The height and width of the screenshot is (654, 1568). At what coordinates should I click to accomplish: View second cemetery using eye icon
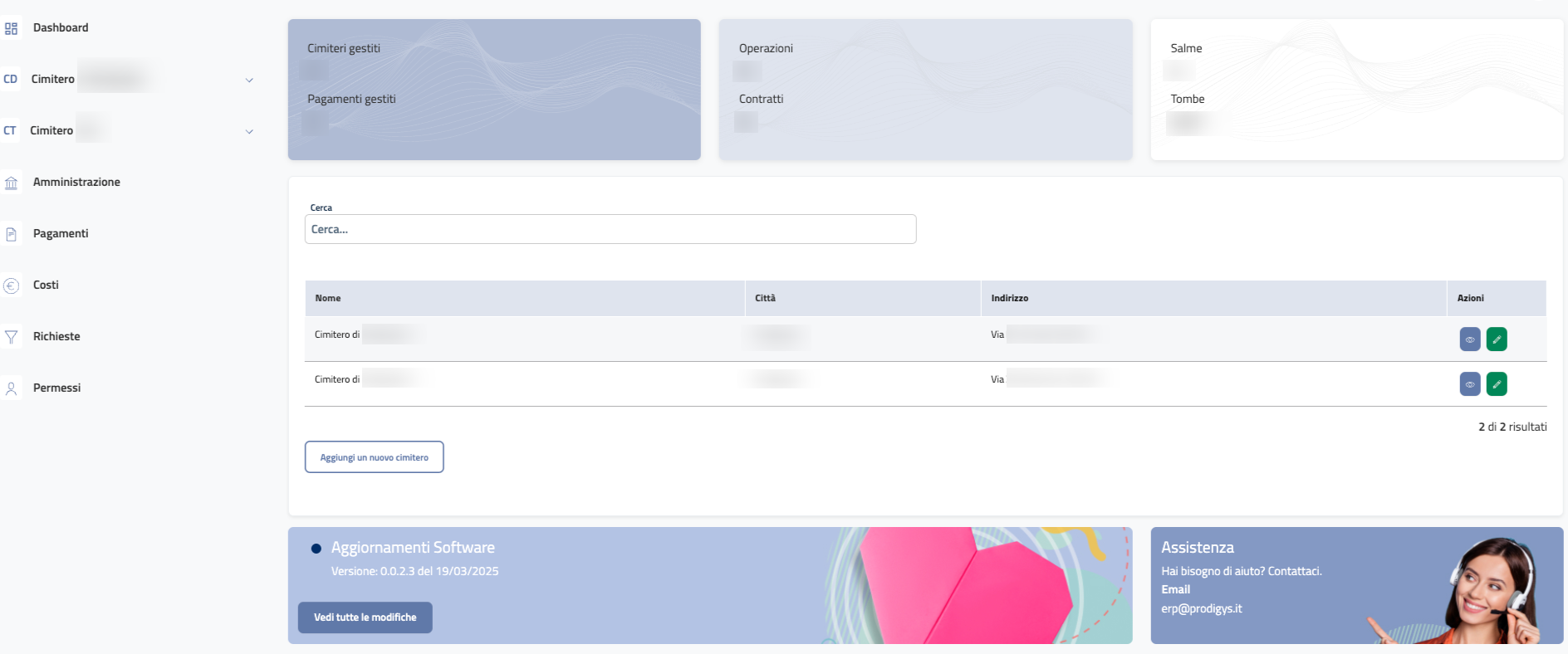click(x=1469, y=384)
